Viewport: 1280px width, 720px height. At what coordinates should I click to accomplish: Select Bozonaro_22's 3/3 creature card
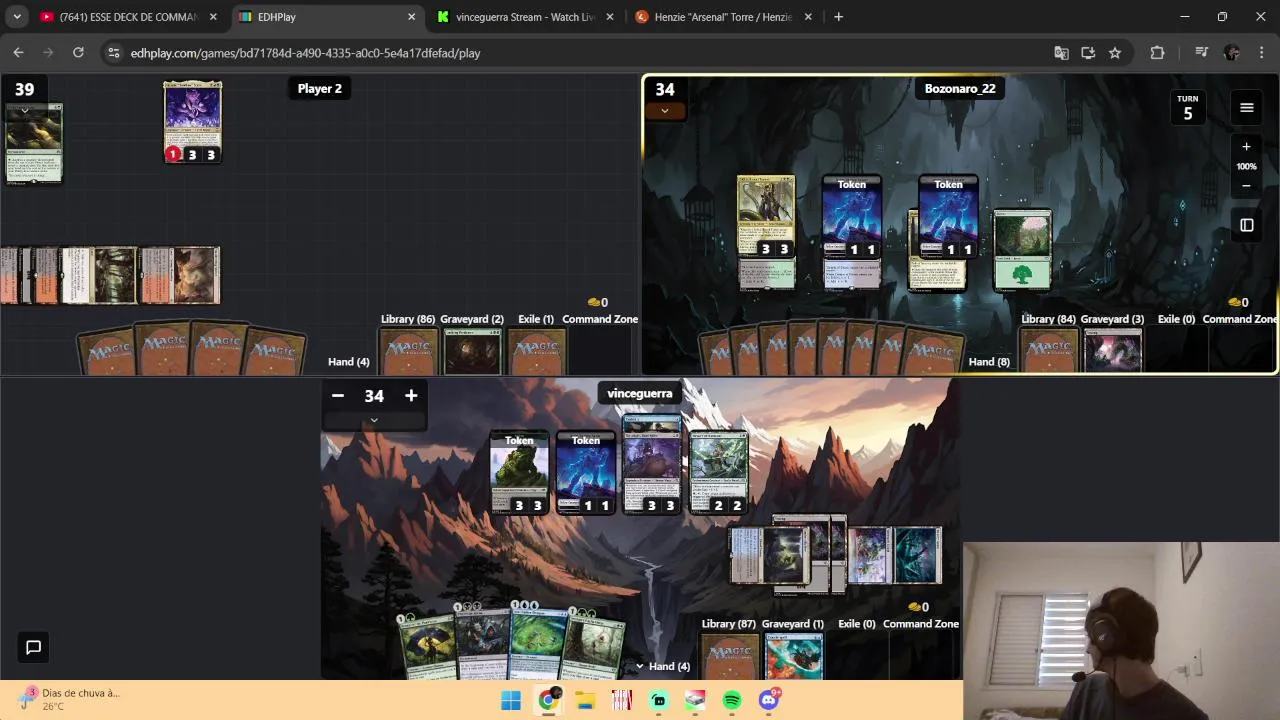tap(766, 217)
